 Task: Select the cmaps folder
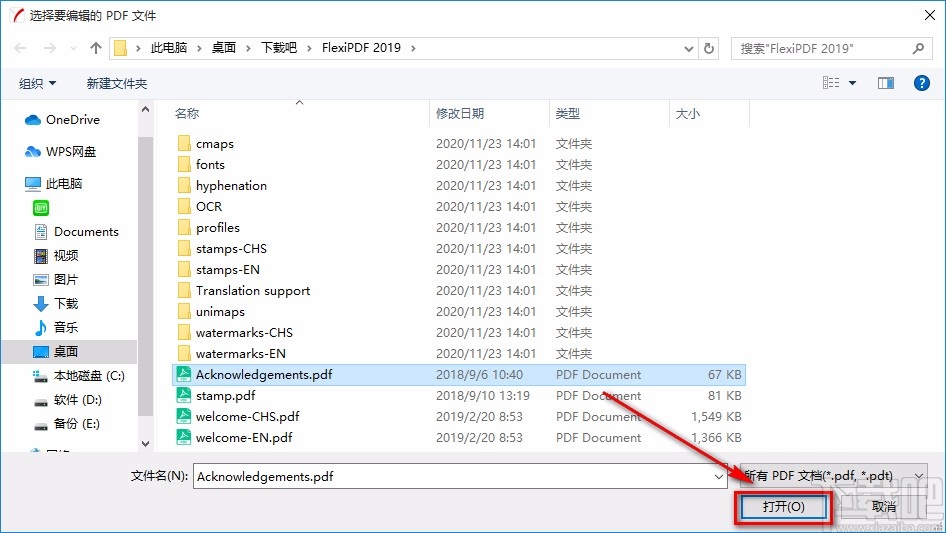coord(215,144)
